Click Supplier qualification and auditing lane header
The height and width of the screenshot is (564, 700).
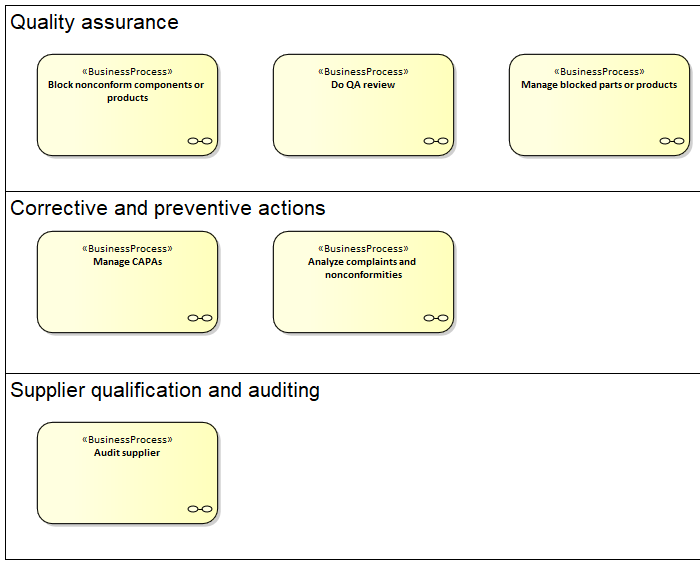[x=165, y=390]
